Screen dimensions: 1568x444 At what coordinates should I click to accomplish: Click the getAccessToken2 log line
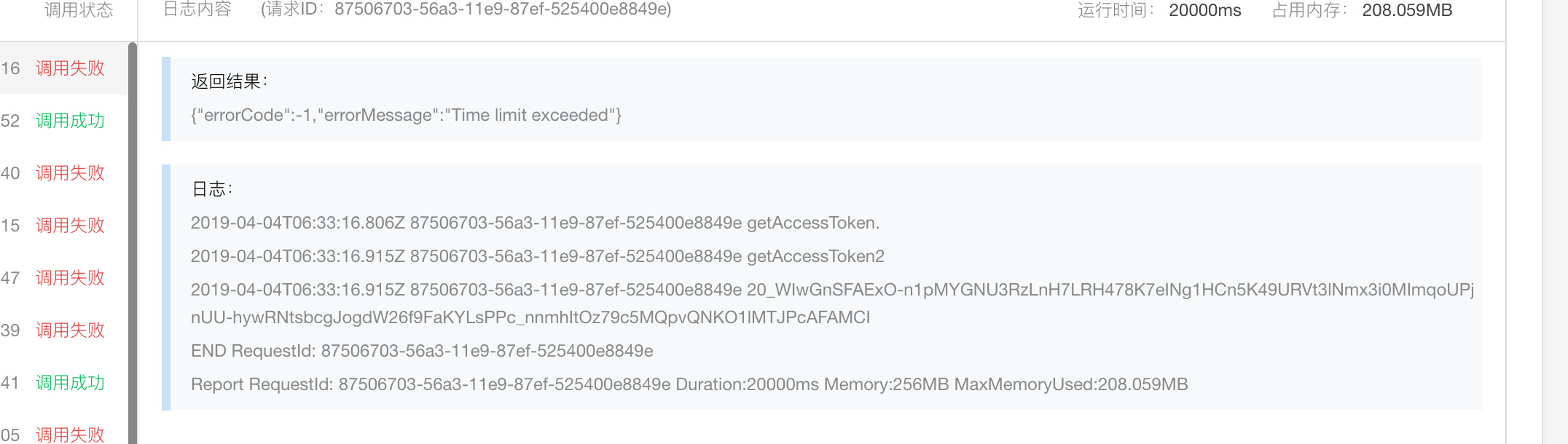pyautogui.click(x=537, y=256)
